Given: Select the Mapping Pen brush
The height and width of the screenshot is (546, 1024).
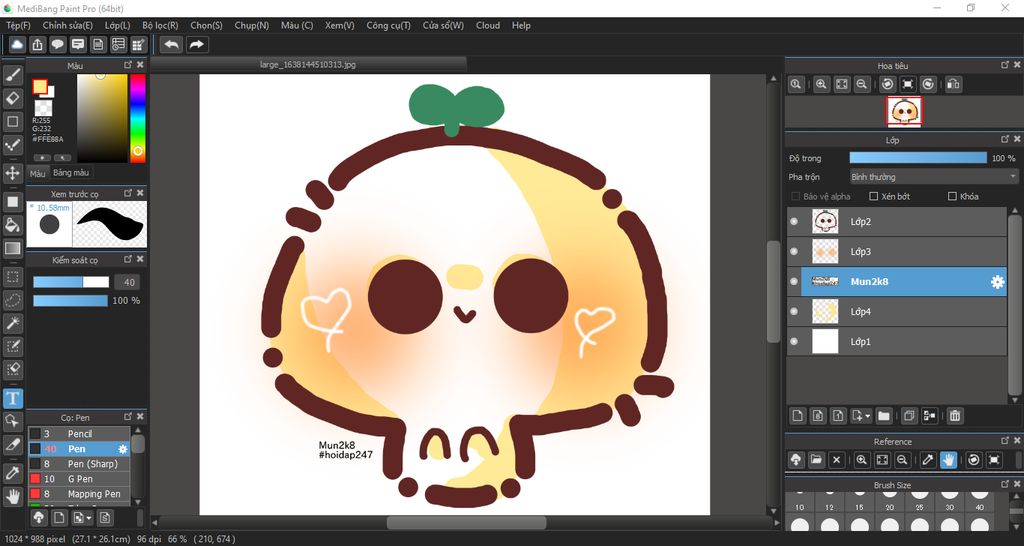Looking at the screenshot, I should (79, 494).
